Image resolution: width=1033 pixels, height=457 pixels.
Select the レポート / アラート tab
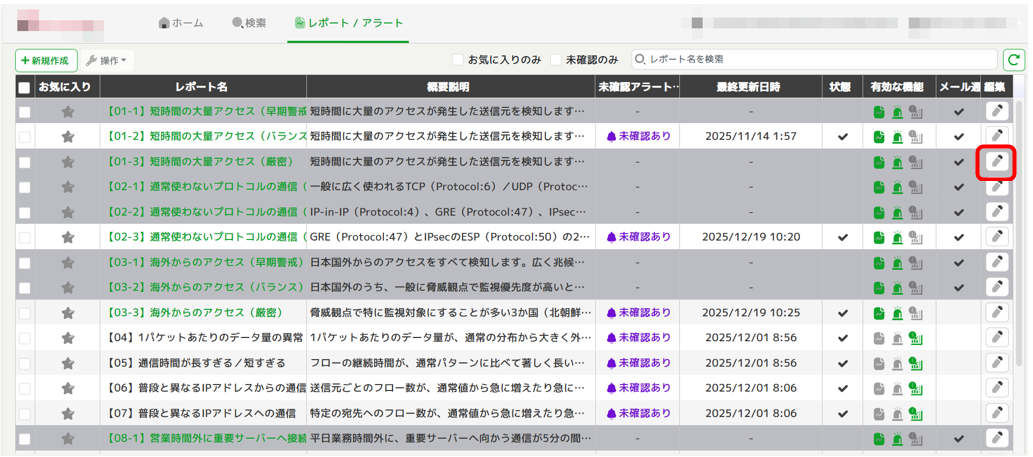(x=349, y=23)
